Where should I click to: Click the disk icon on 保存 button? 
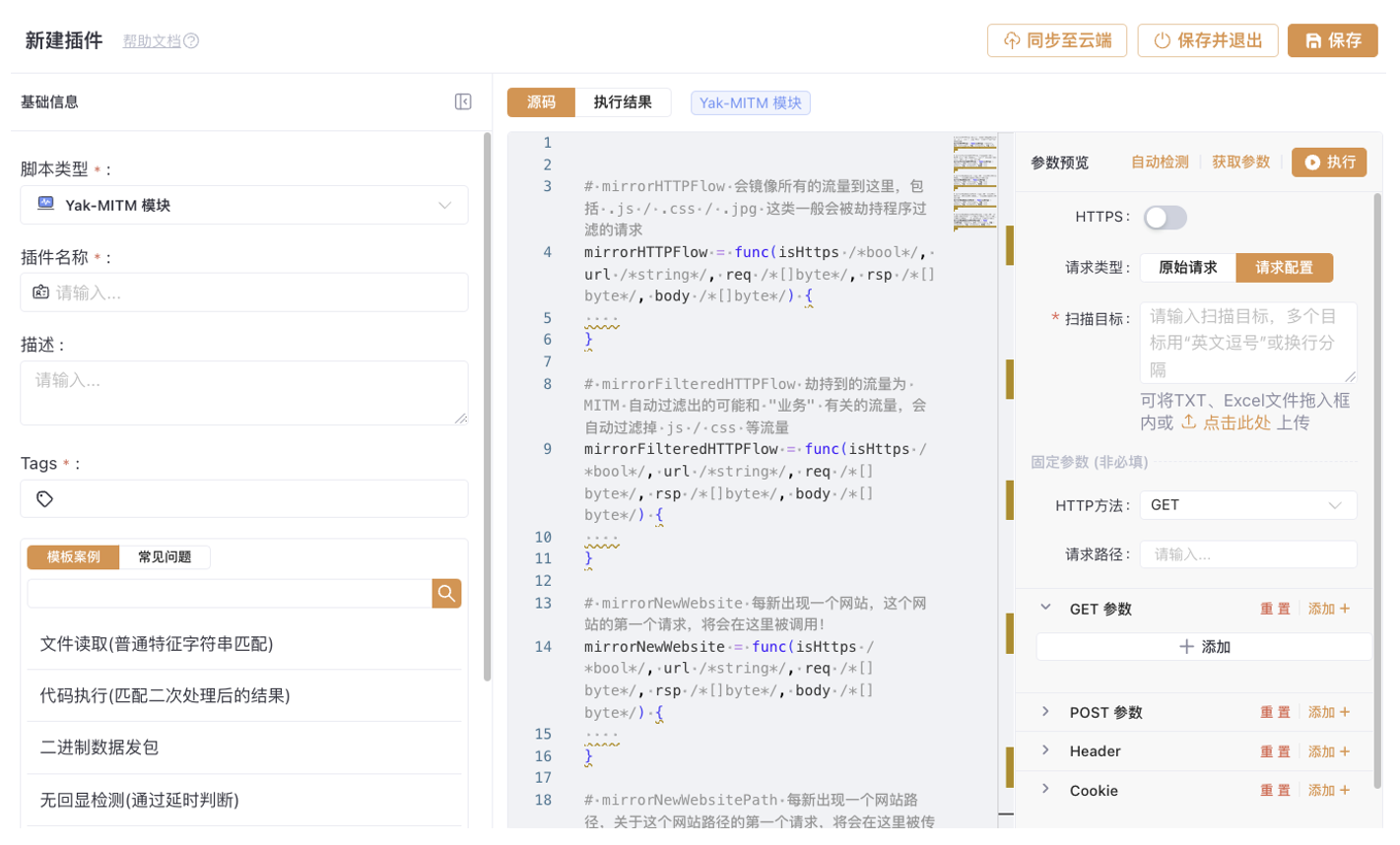click(1313, 40)
